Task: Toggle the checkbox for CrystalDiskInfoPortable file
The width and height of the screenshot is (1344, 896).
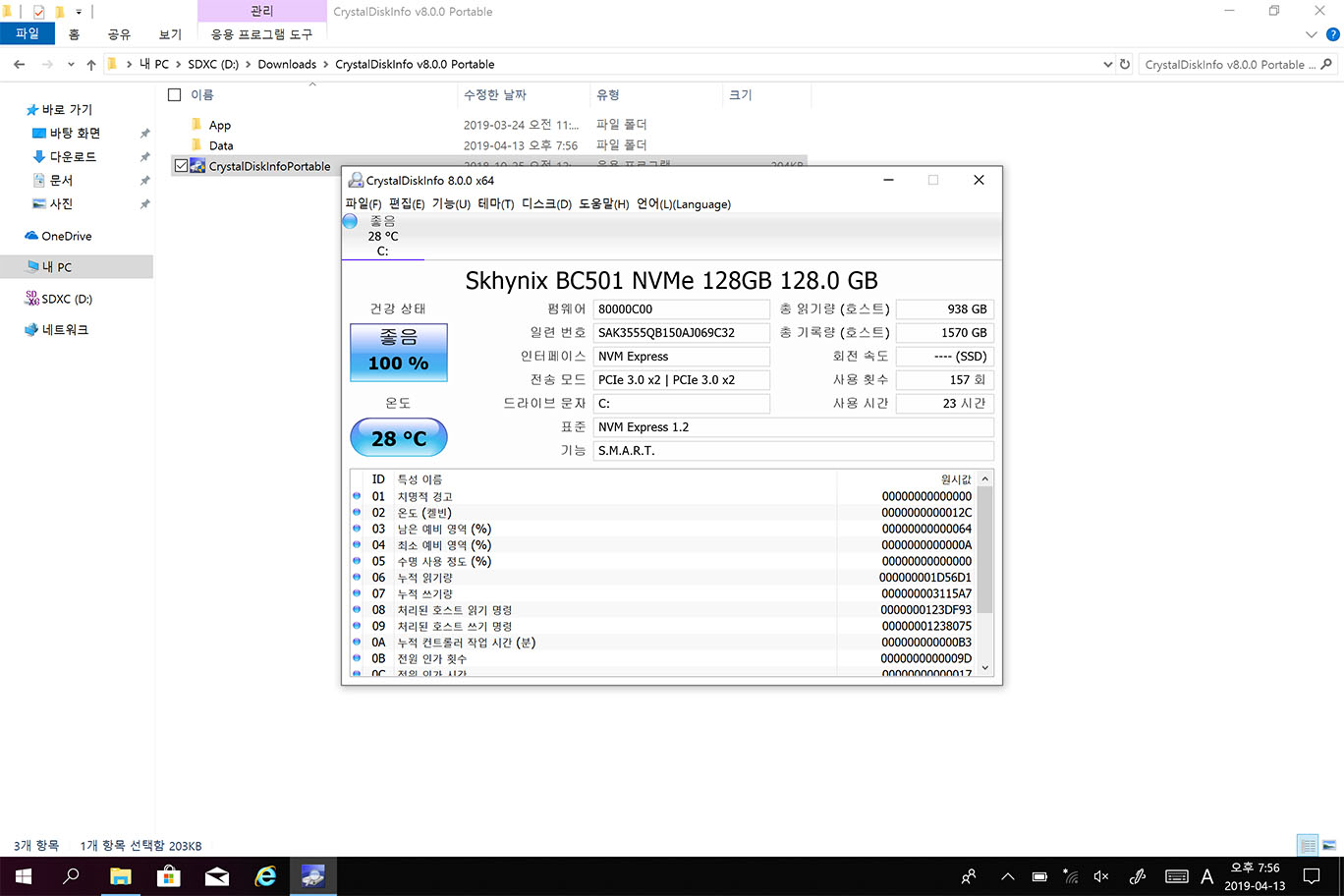Action: tap(181, 166)
